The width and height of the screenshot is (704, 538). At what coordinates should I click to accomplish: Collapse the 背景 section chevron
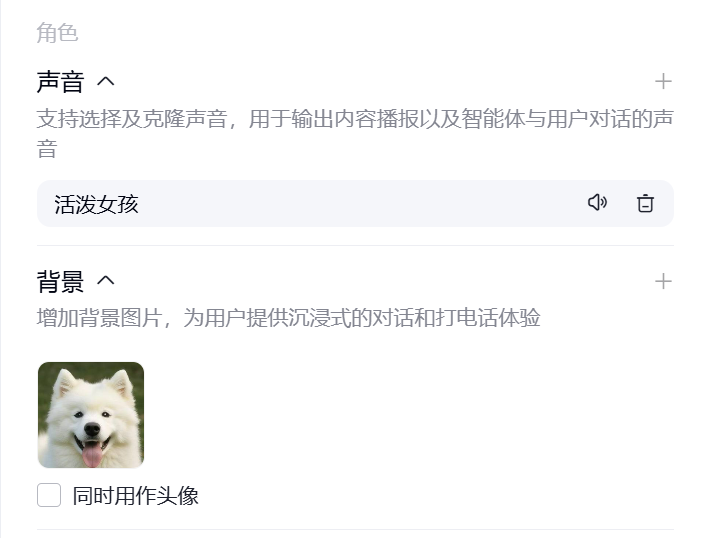[x=106, y=281]
